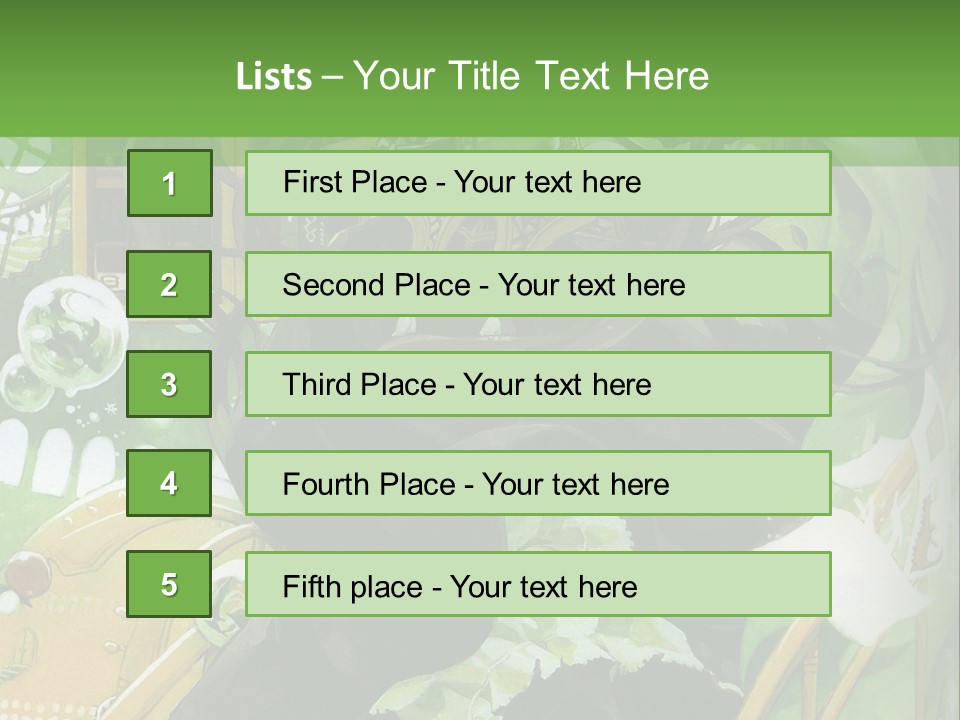Click the Second Place text bar
This screenshot has height=720, width=960.
[x=538, y=284]
